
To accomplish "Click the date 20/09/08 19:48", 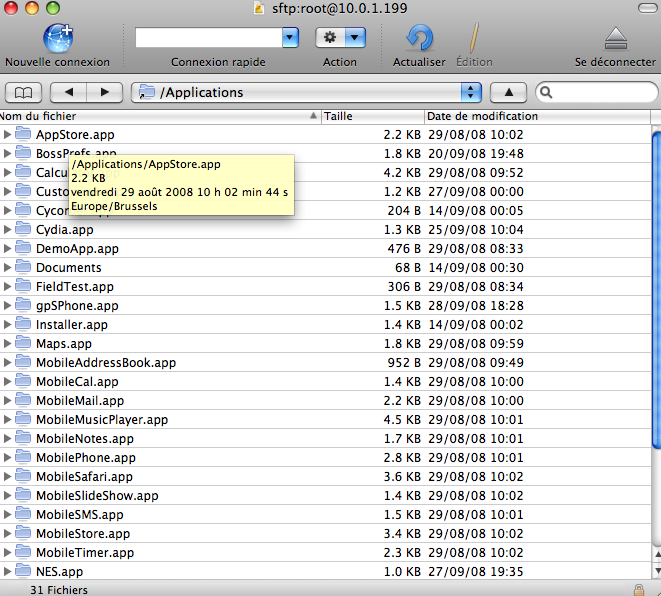I will [x=476, y=154].
